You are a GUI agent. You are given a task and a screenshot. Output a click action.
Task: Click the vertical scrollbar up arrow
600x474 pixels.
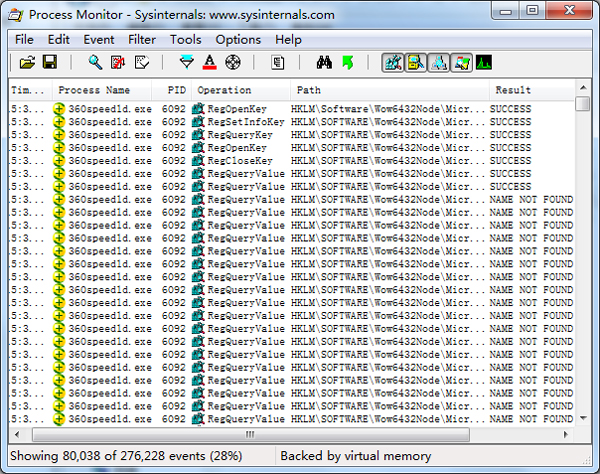[x=583, y=88]
